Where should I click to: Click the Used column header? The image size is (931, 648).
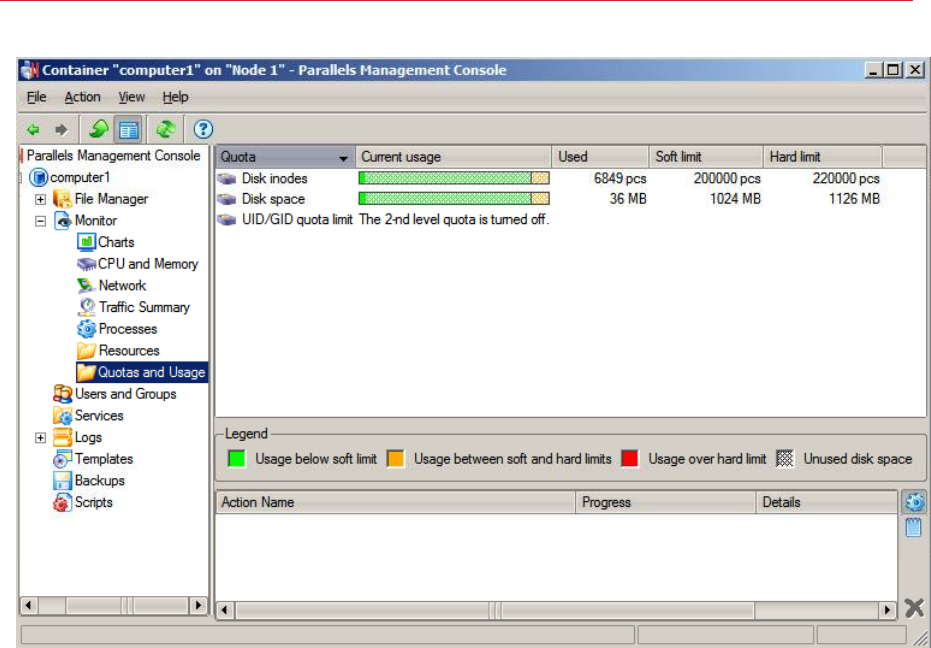600,157
